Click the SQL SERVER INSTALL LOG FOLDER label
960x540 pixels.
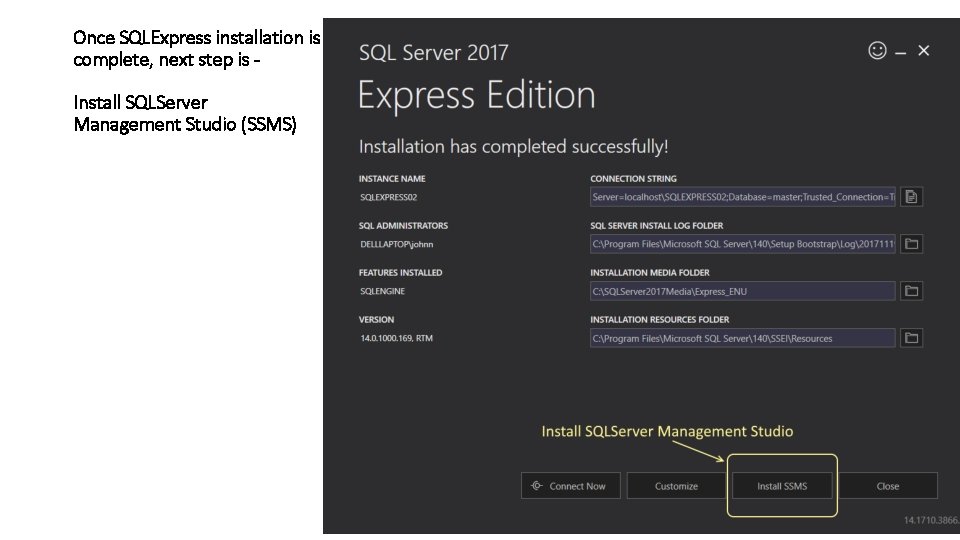point(656,226)
